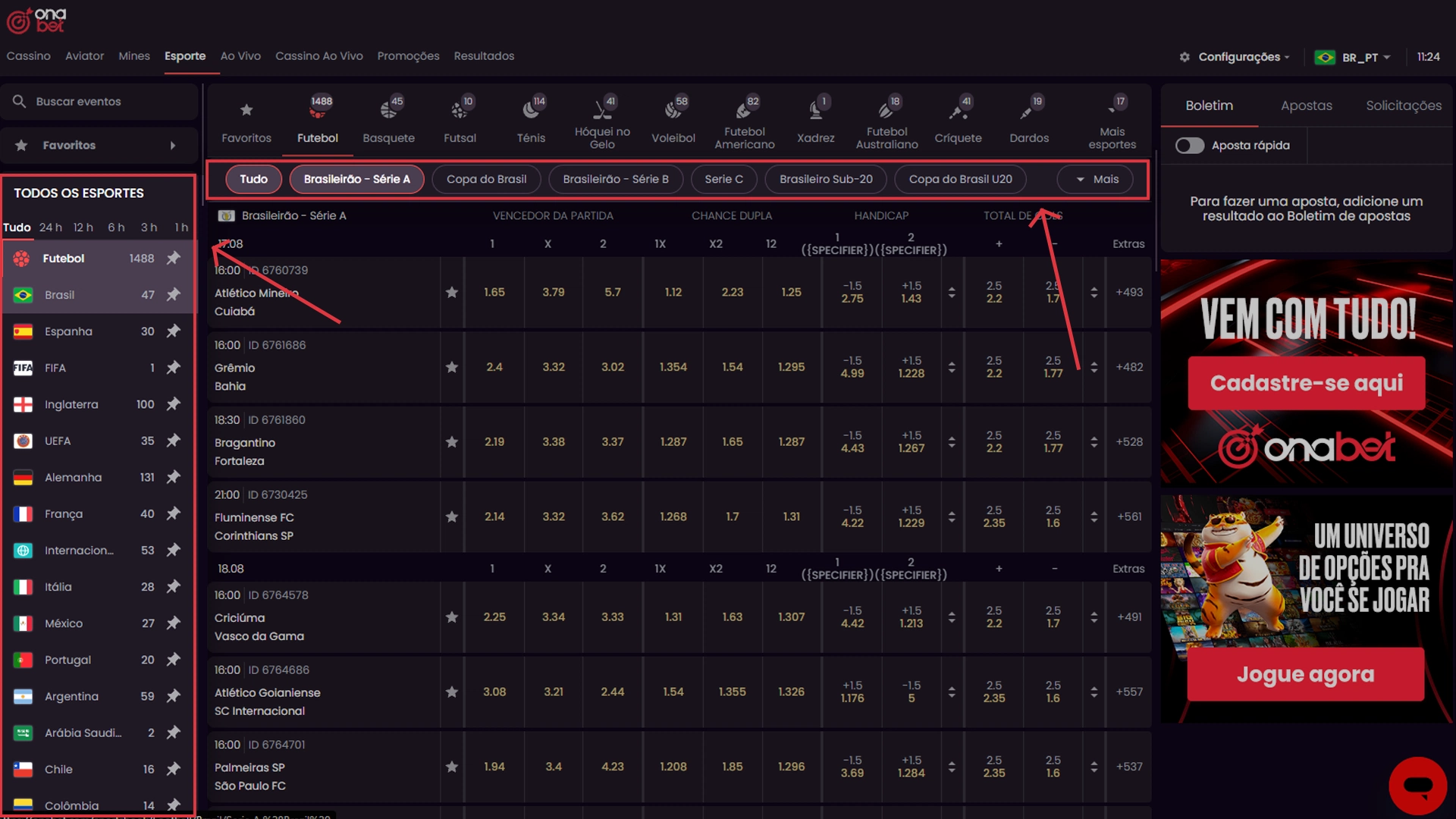Select the Futebol Americano icon
Viewport: 1456px width, 819px height.
pos(745,111)
